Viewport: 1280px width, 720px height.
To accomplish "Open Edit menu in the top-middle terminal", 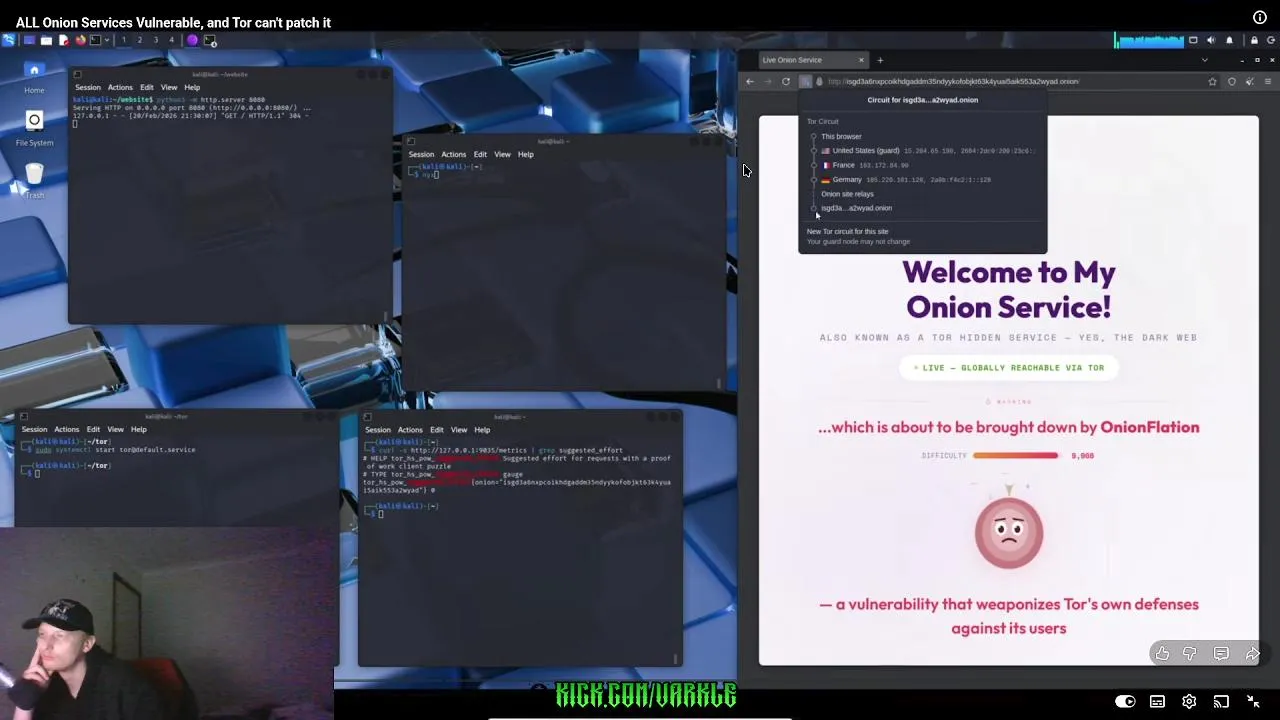I will tap(480, 154).
